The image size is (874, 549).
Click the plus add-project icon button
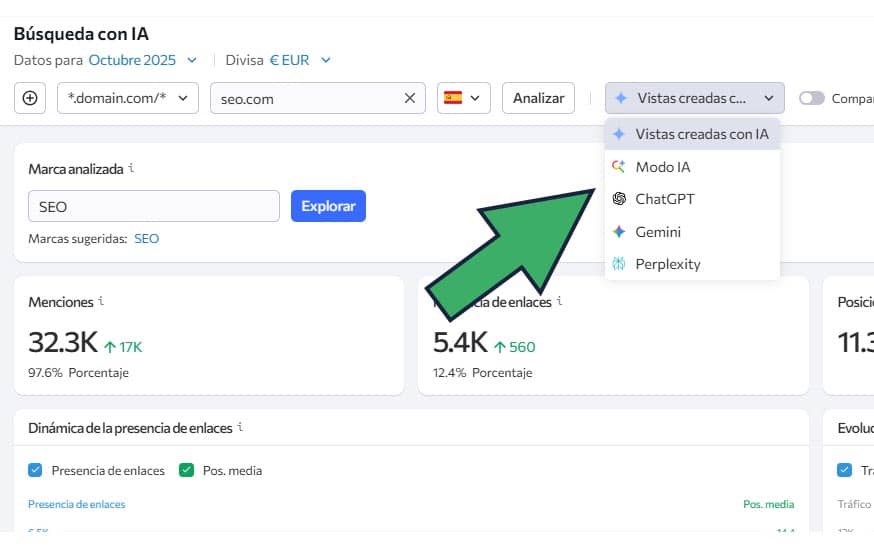coord(30,98)
